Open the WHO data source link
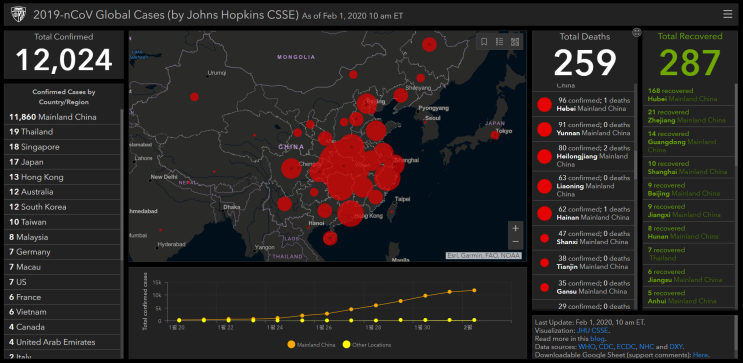Screen dimensions: 743x363 (586, 347)
